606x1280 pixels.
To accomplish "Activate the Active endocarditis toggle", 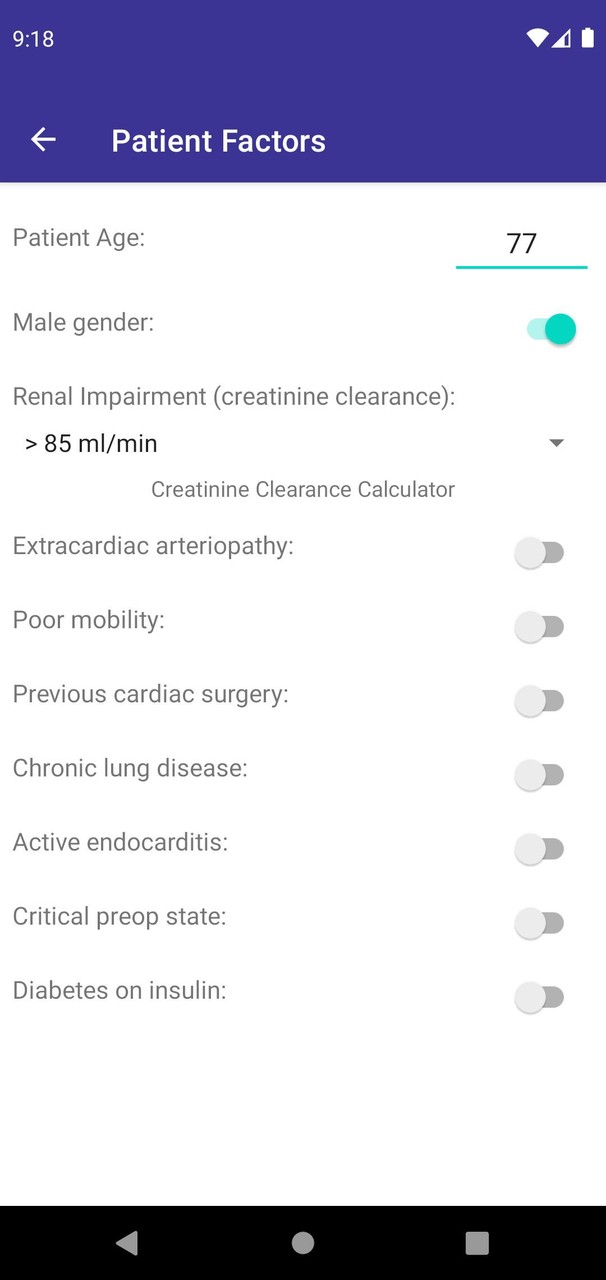I will (x=540, y=848).
